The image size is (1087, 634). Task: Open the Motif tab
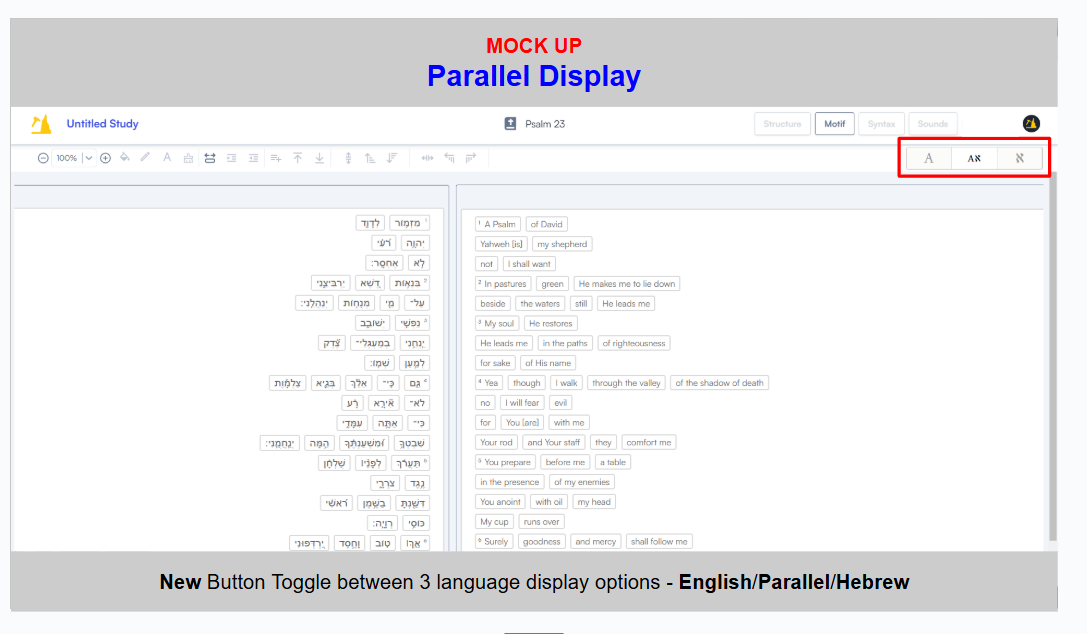(x=834, y=124)
